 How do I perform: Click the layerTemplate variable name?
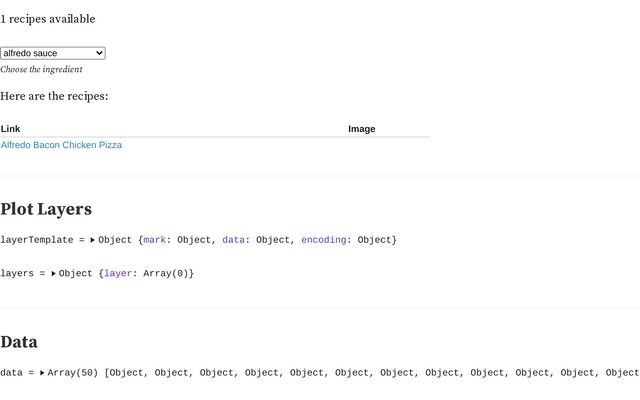(36, 240)
